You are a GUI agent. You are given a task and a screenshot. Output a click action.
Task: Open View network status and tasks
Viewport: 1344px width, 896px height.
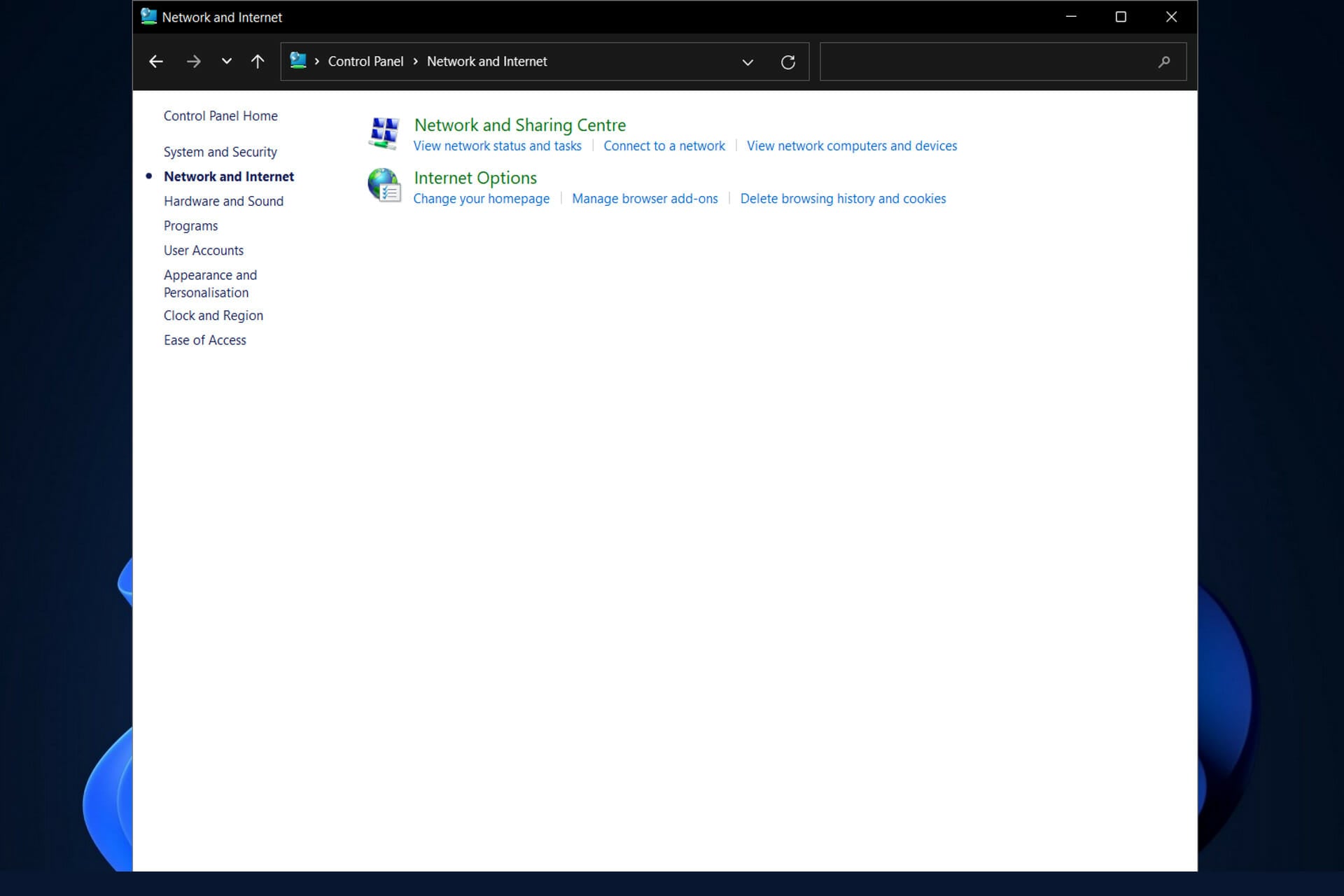tap(498, 146)
